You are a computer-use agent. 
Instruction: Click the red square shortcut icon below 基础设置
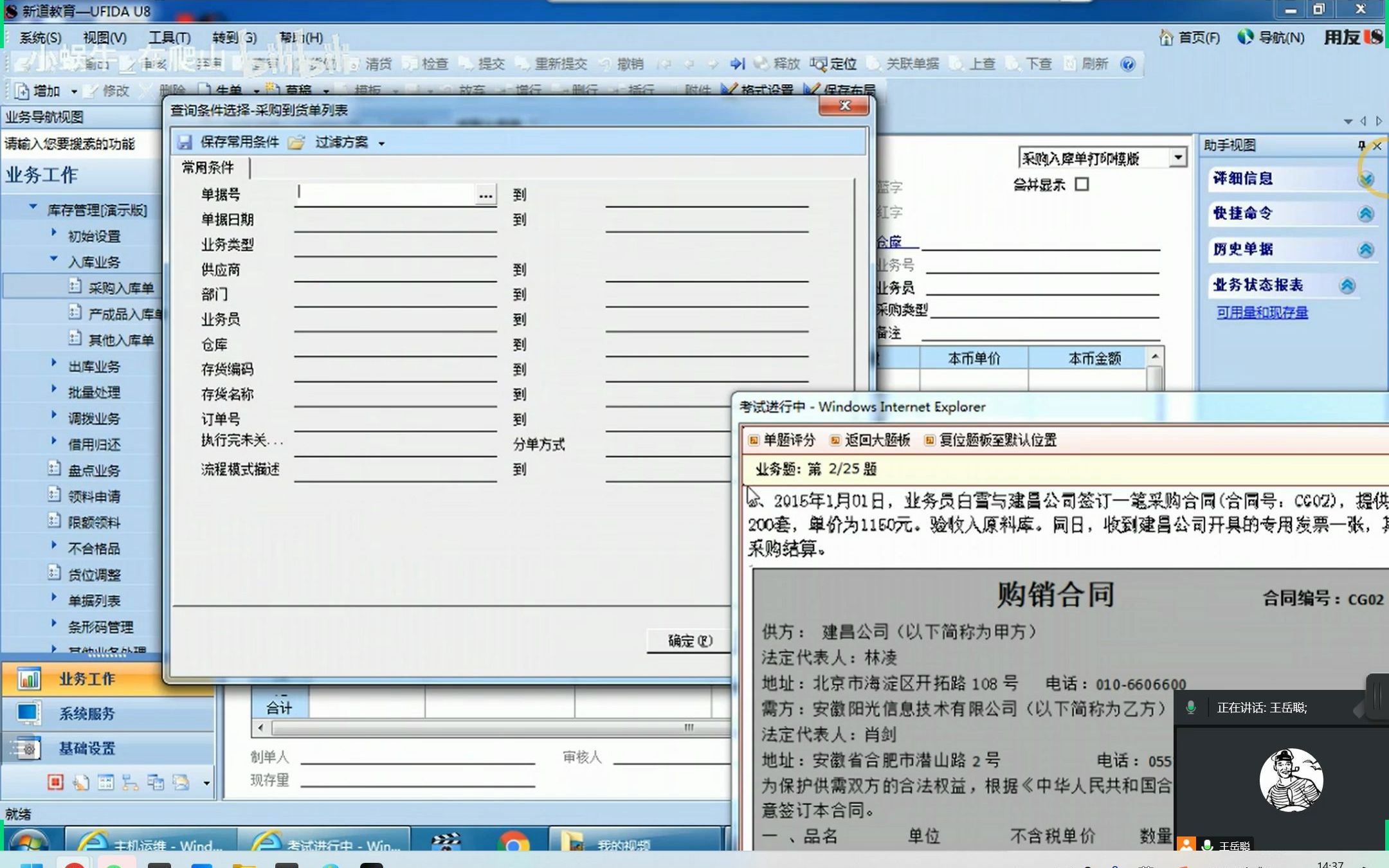pyautogui.click(x=55, y=782)
